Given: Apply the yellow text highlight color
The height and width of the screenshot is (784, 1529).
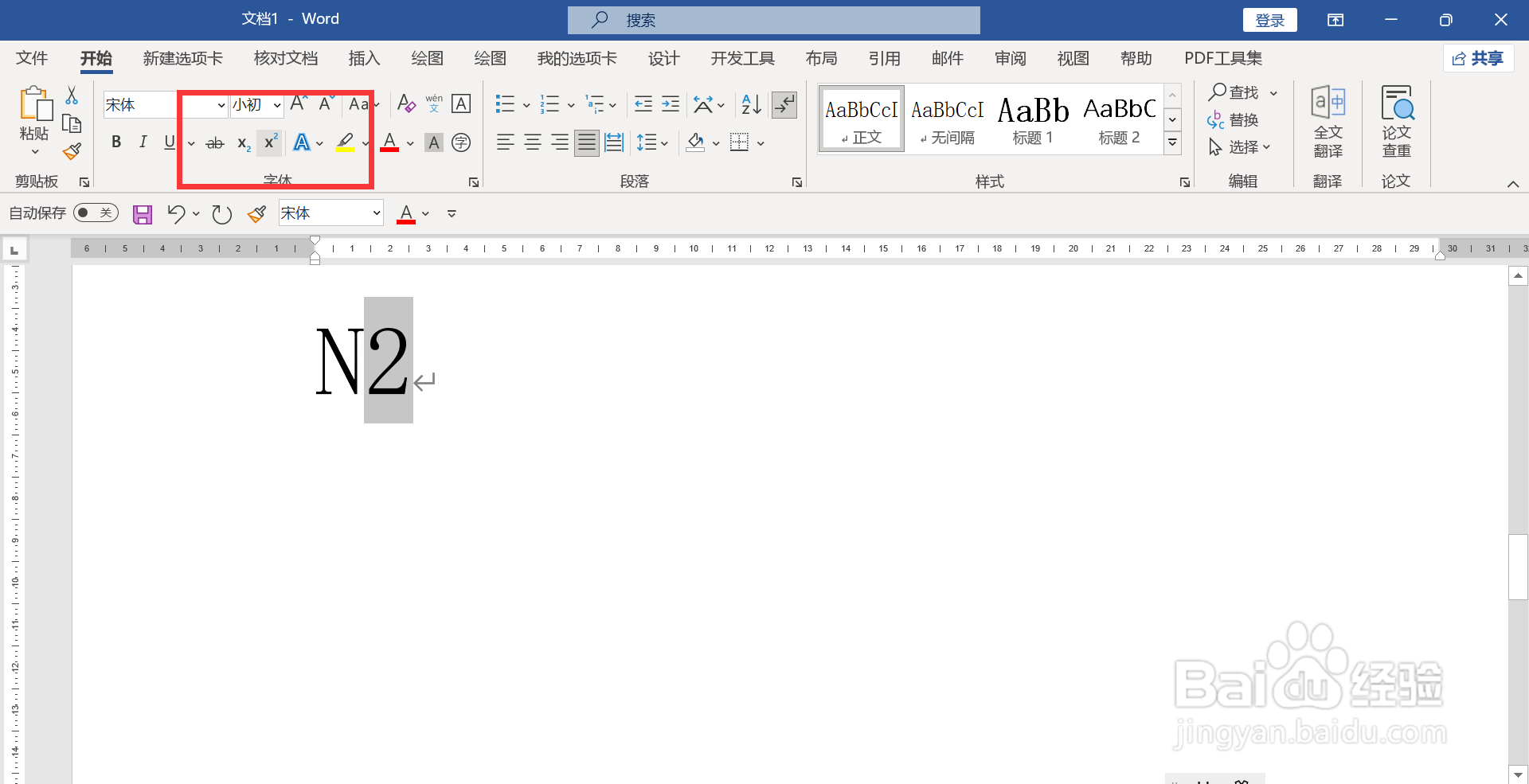Looking at the screenshot, I should pyautogui.click(x=345, y=142).
